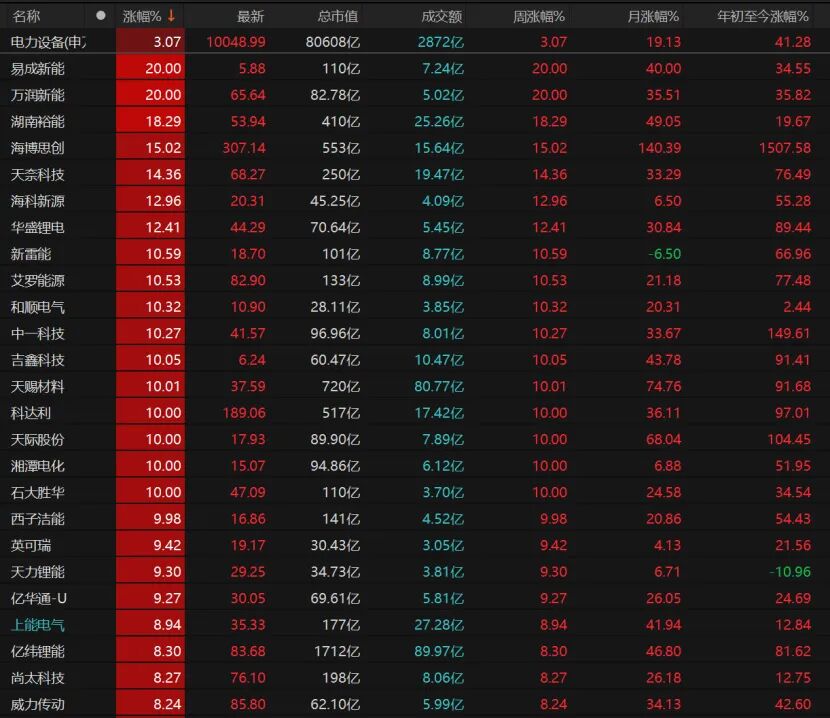Click the 总市值 column header

pyautogui.click(x=338, y=16)
